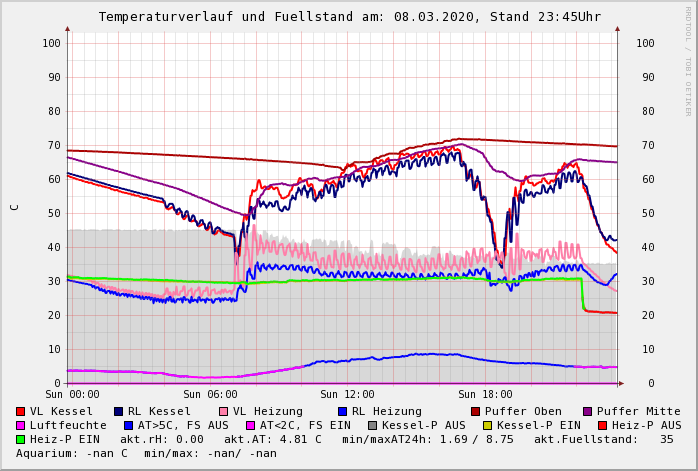The image size is (698, 471).
Task: Click the Sun 12:00 time axis label
Action: [348, 395]
